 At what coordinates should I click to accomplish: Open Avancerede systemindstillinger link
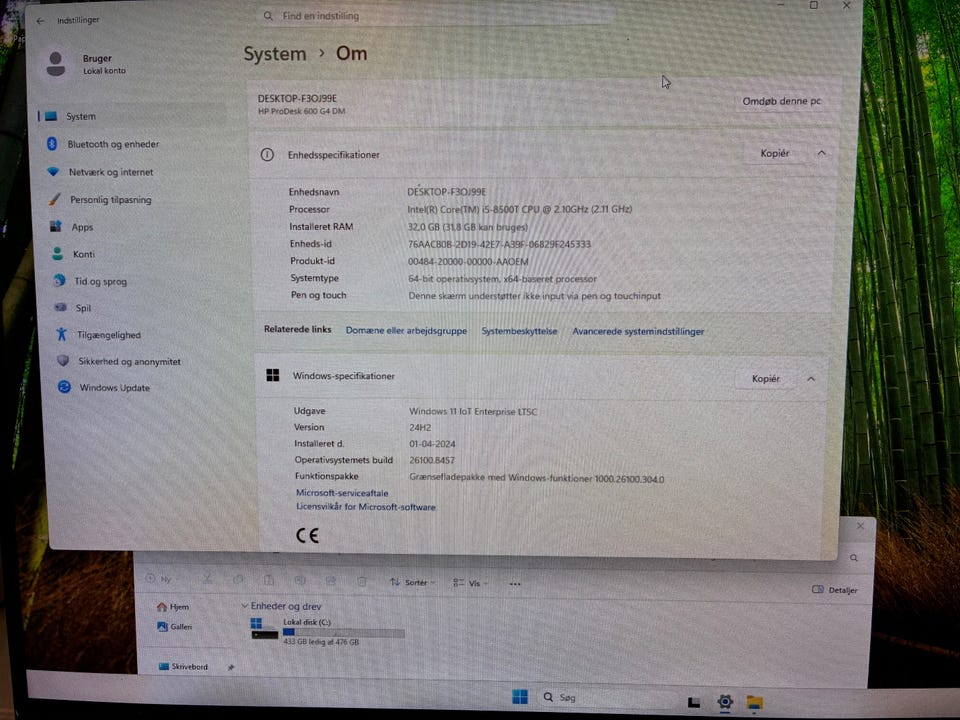tap(638, 332)
